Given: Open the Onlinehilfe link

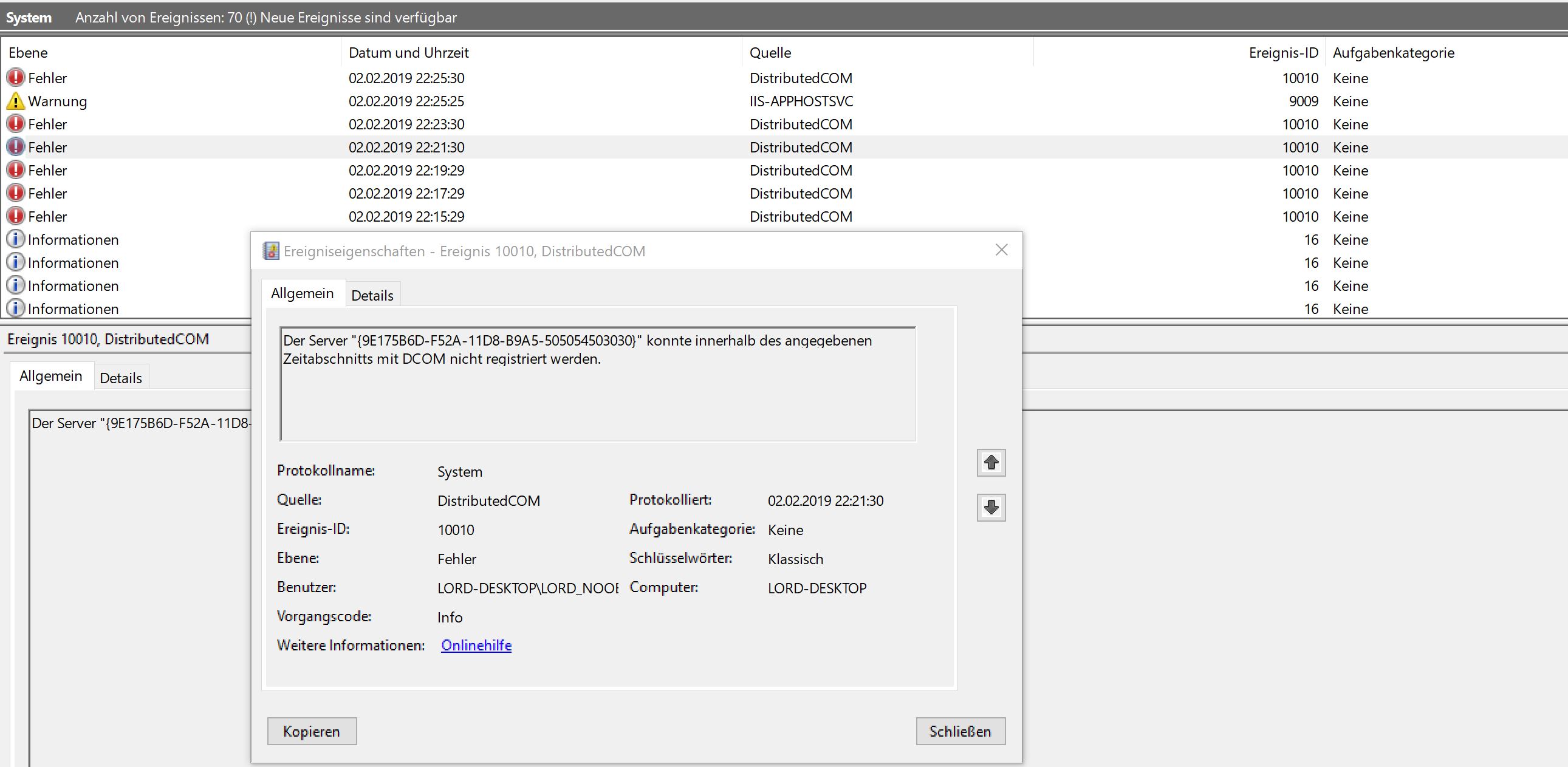Looking at the screenshot, I should coord(476,646).
